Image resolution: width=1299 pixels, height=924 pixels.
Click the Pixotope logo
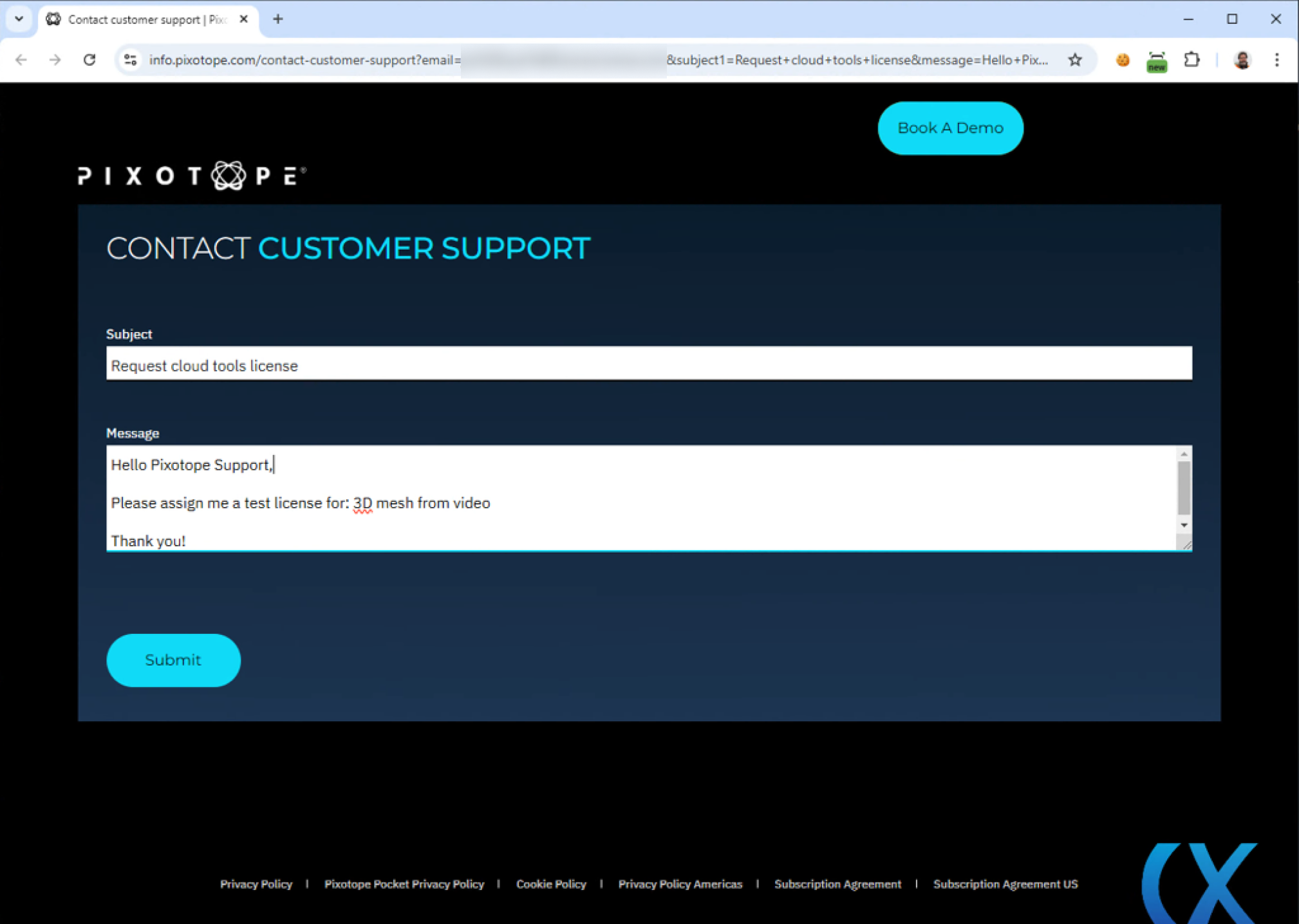(x=192, y=175)
